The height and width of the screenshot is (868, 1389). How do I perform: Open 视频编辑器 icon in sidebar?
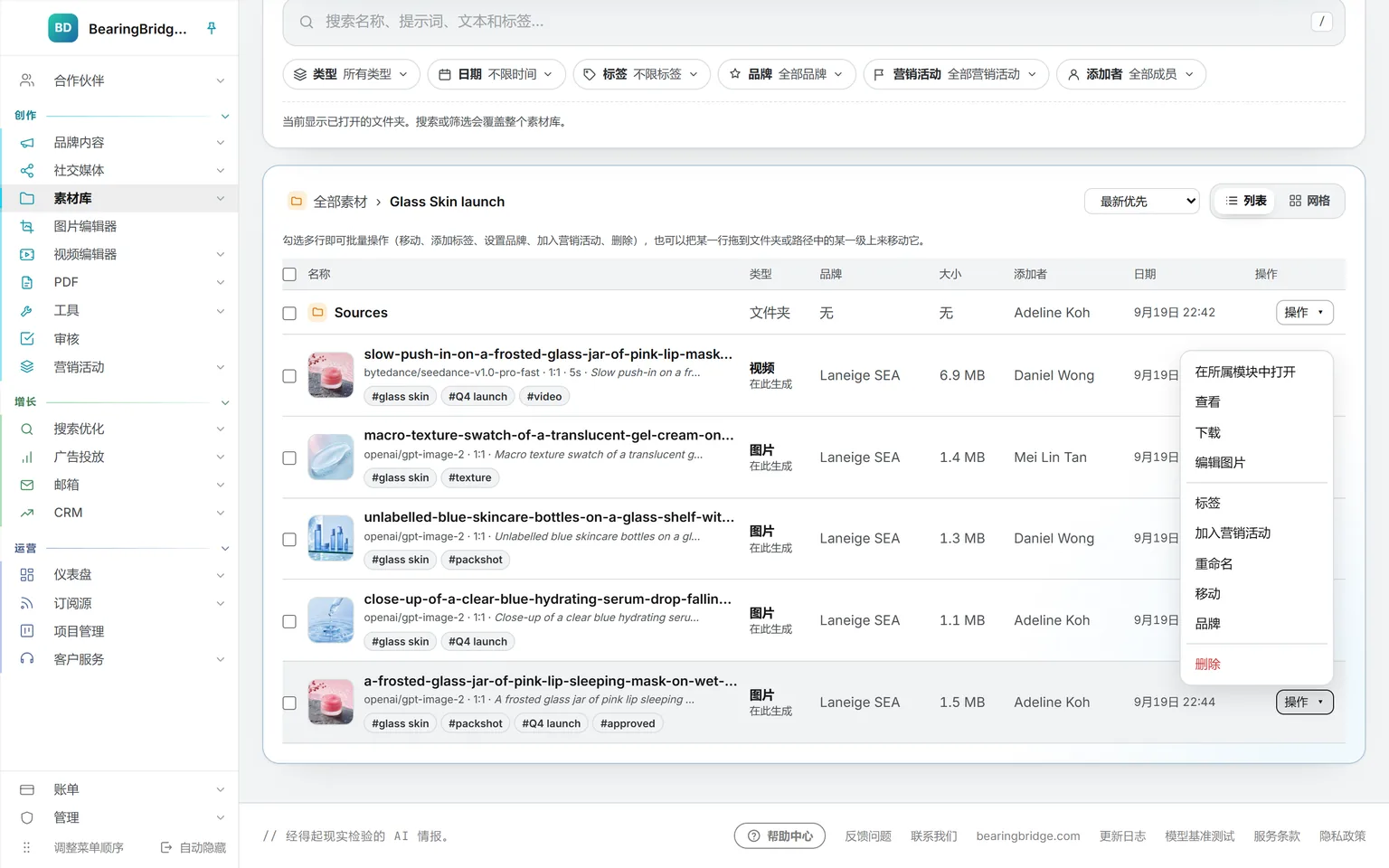coord(27,255)
